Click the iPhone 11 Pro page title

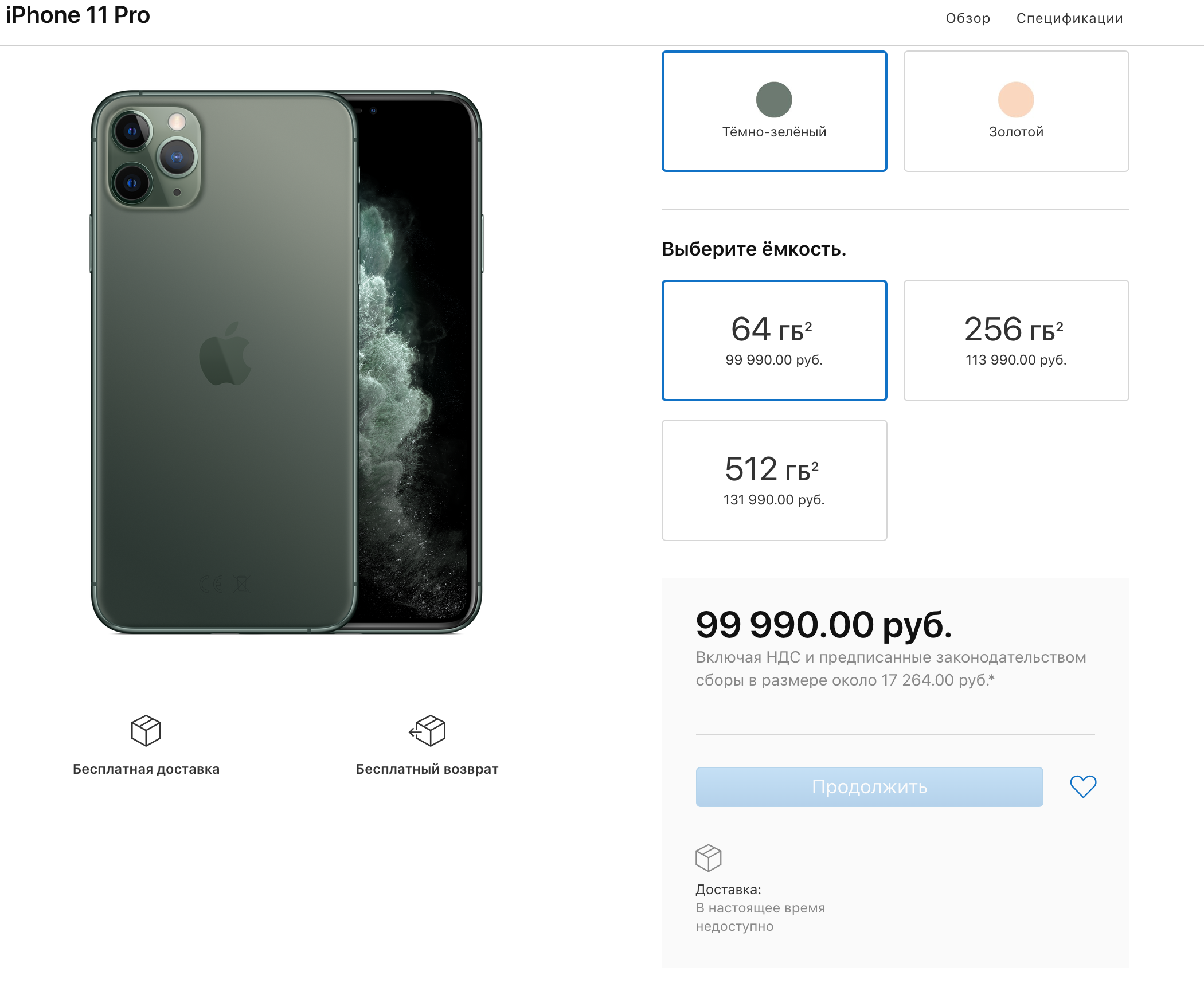click(x=78, y=15)
